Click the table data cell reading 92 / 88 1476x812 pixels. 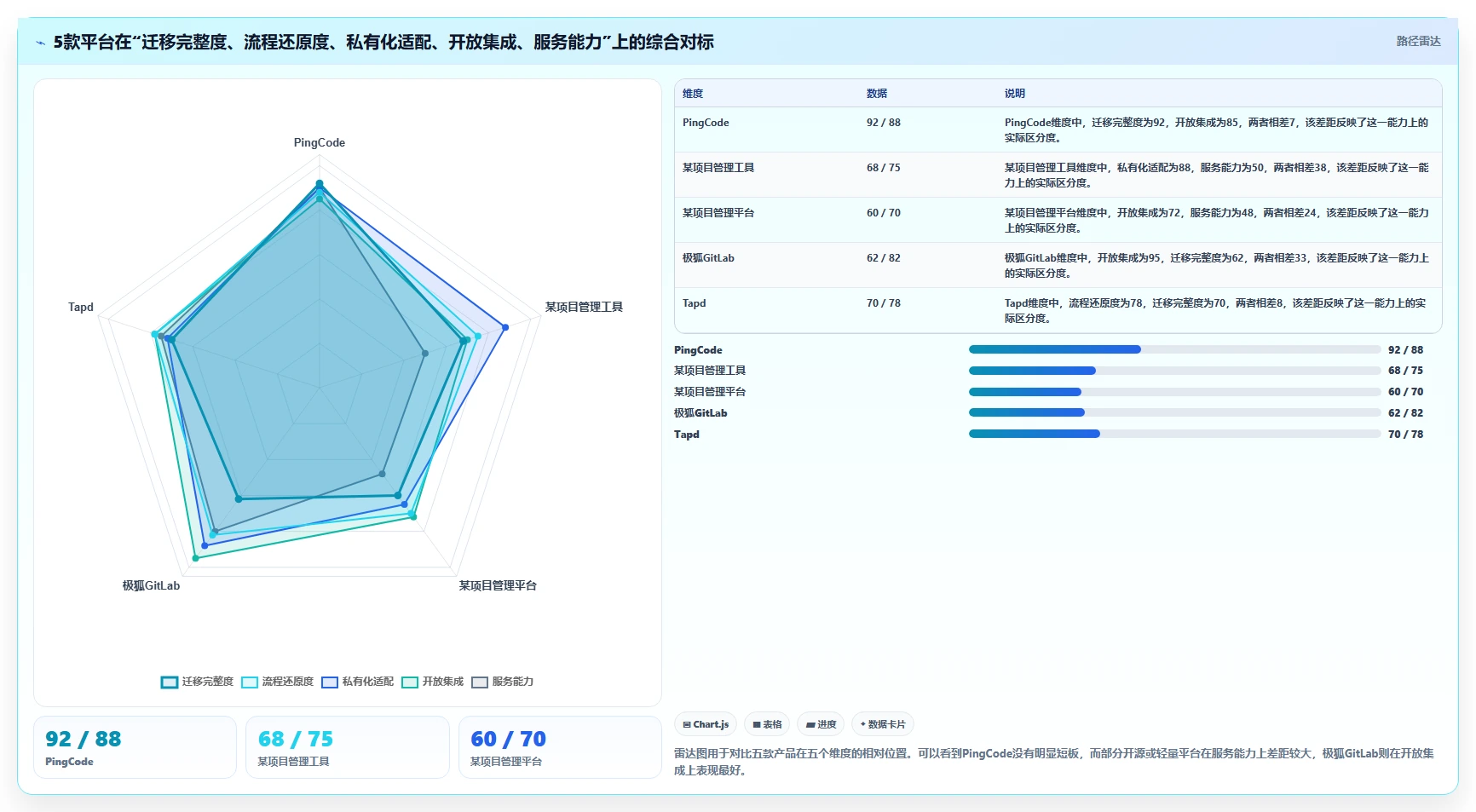(x=884, y=123)
